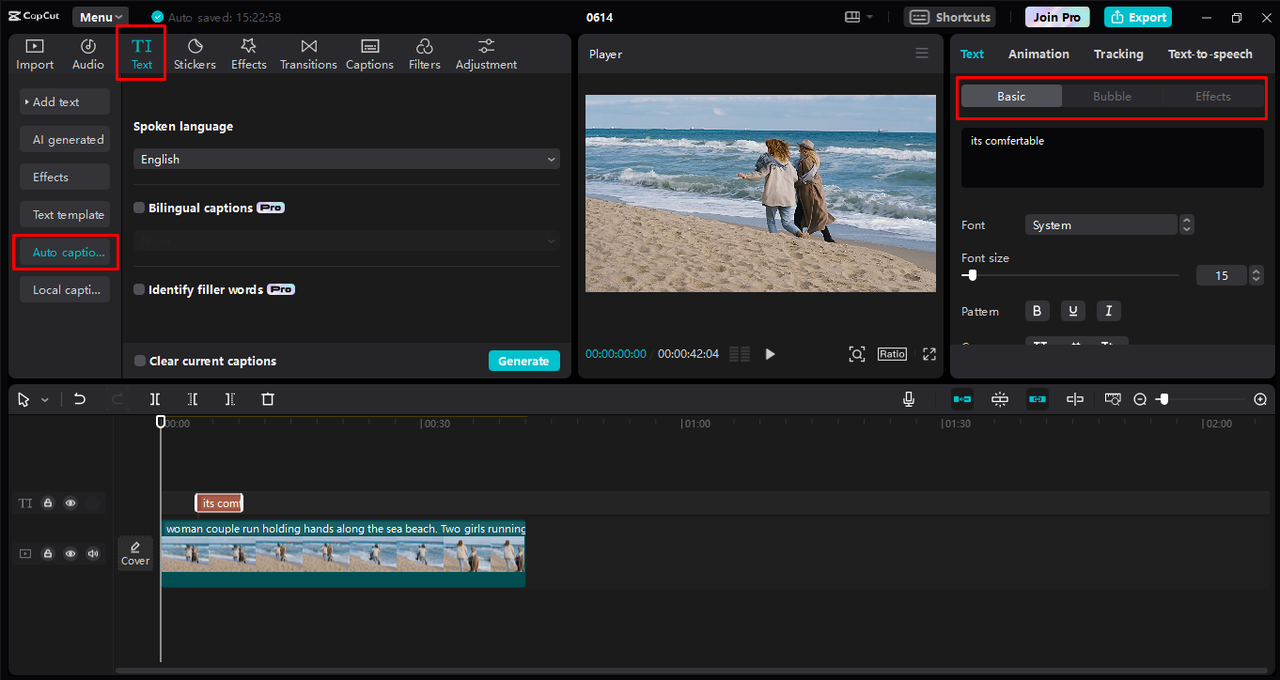Select the Effects sub-tab in text panel
This screenshot has width=1280, height=680.
coord(1213,96)
